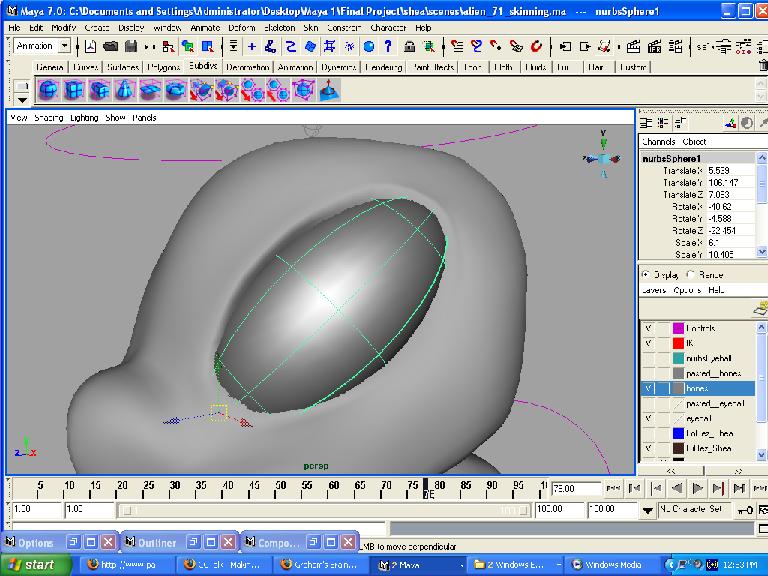Click the IK layer red color swatch

[678, 343]
